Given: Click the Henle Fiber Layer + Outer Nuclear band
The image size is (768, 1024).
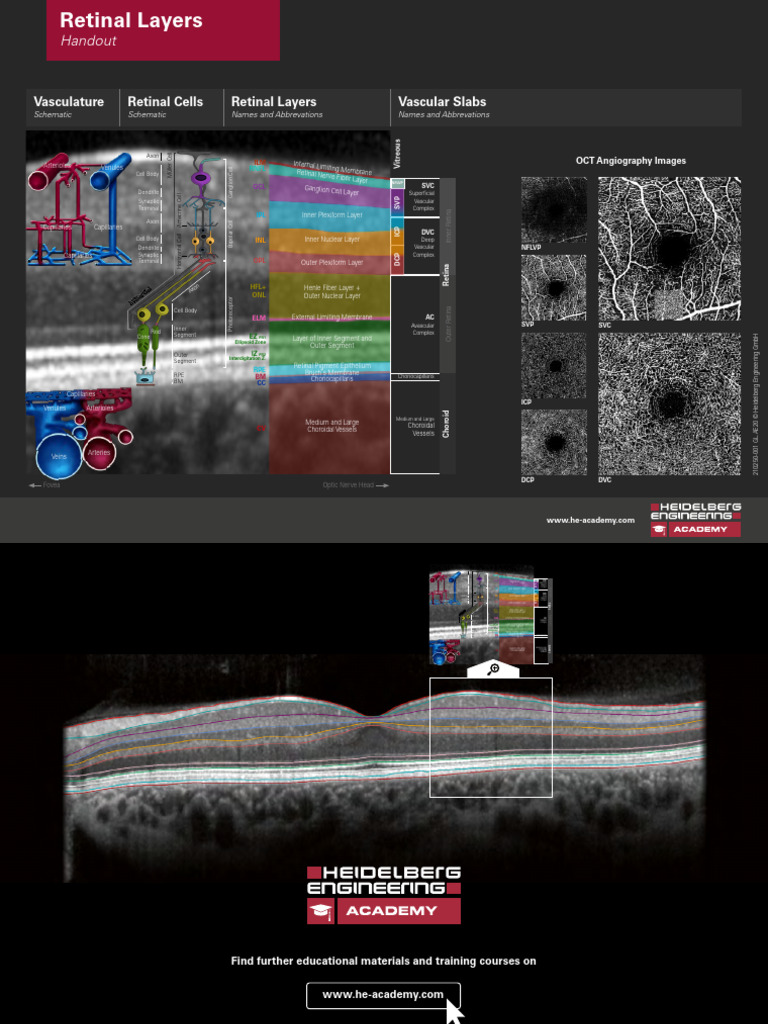Looking at the screenshot, I should [330, 294].
